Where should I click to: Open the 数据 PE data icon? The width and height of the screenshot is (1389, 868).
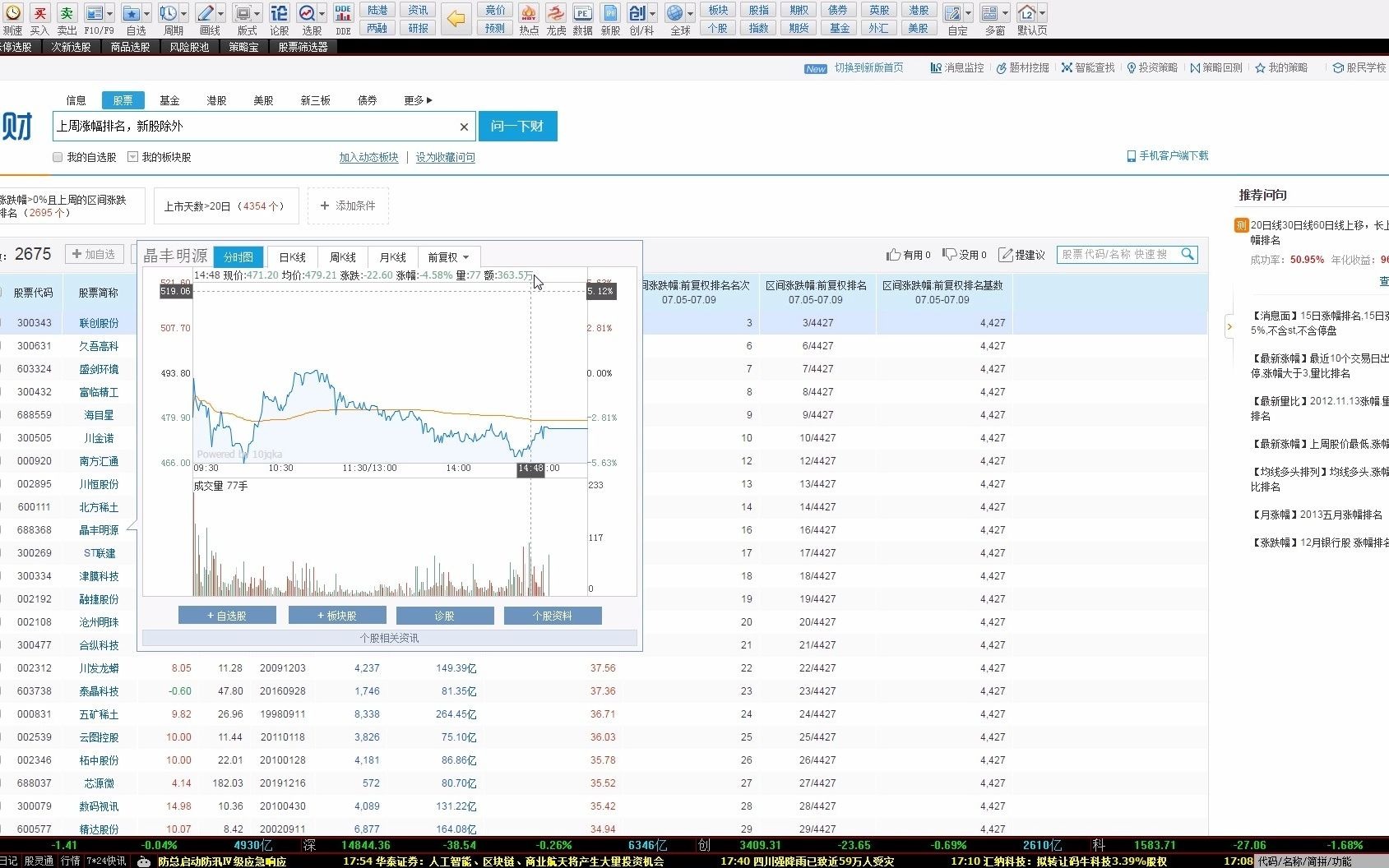(582, 13)
